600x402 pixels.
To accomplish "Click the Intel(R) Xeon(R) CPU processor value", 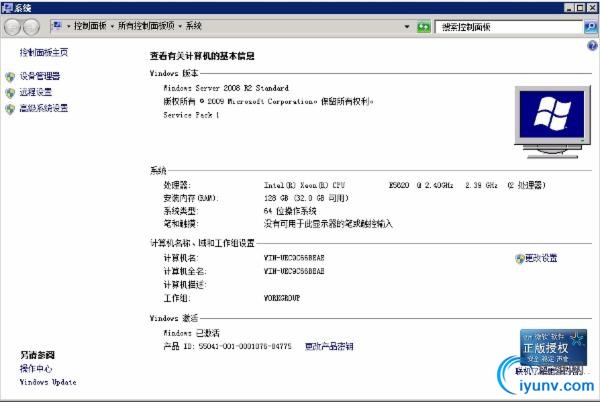I will [x=404, y=185].
